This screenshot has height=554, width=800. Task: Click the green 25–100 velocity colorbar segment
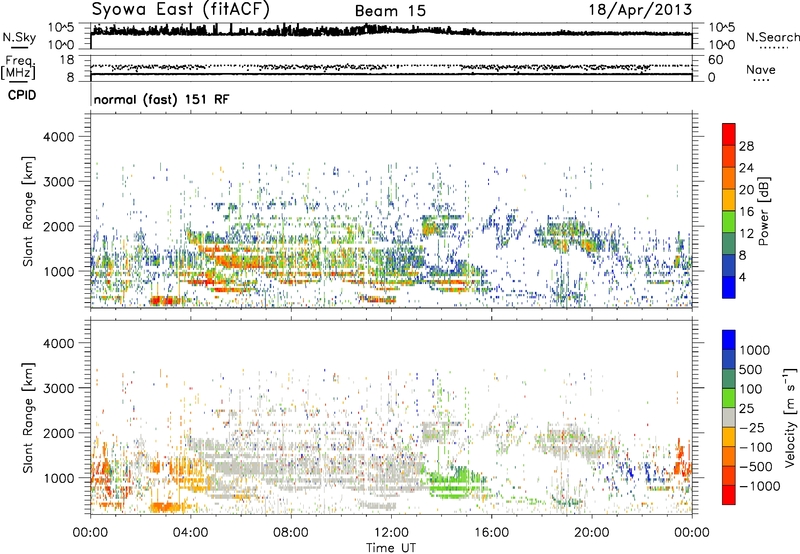pyautogui.click(x=729, y=398)
